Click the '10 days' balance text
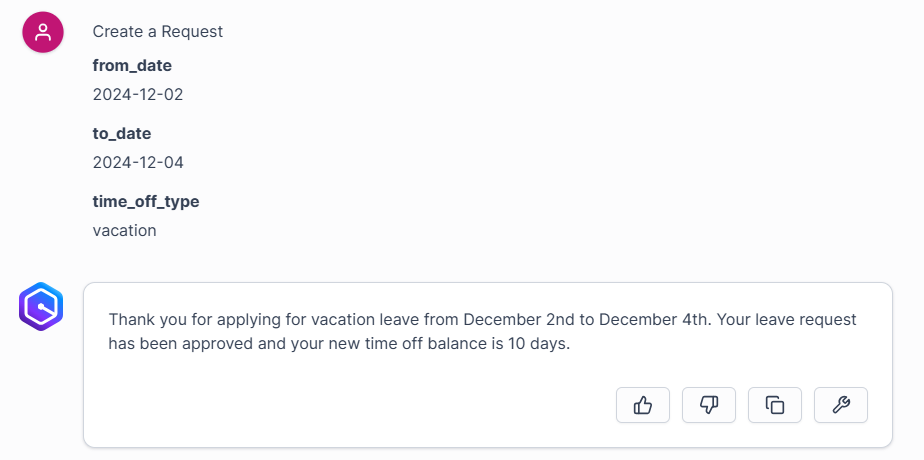The width and height of the screenshot is (924, 460). tap(537, 344)
